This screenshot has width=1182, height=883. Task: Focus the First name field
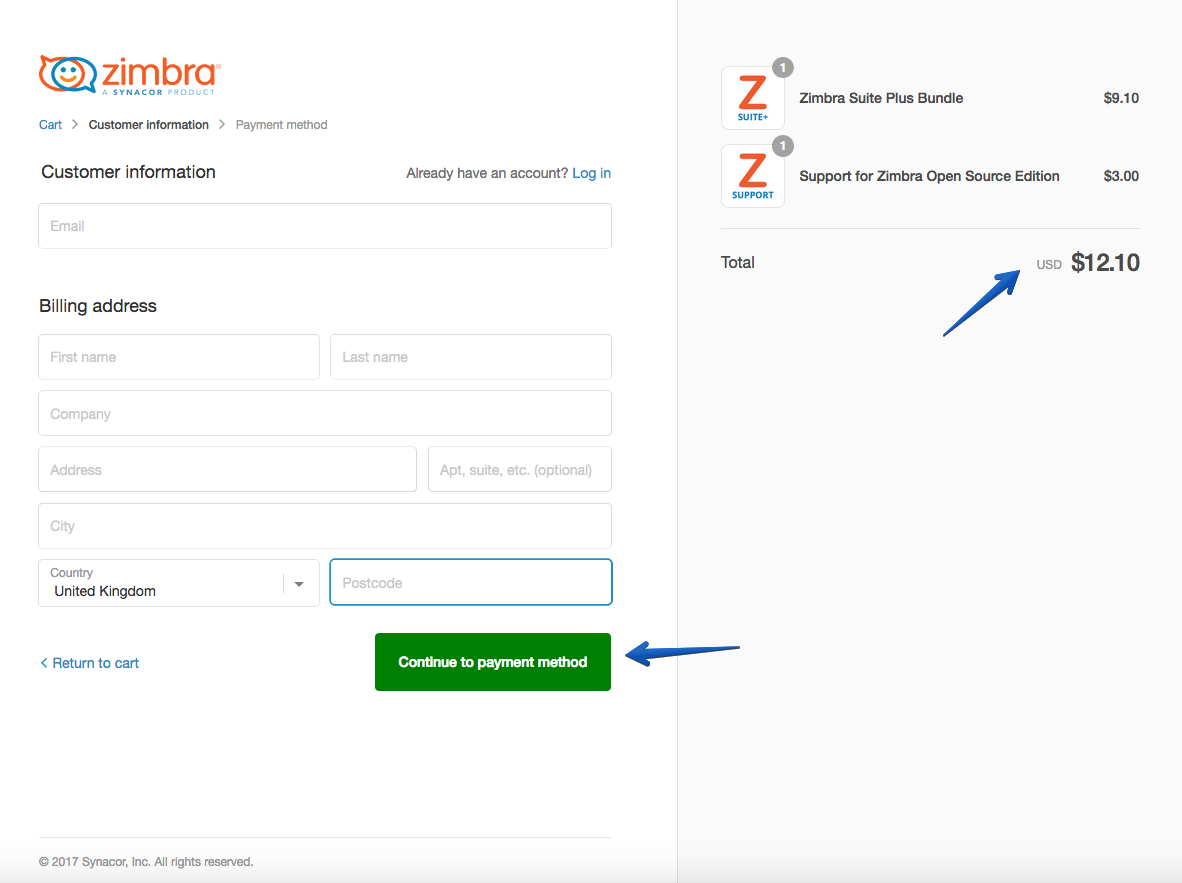click(179, 357)
